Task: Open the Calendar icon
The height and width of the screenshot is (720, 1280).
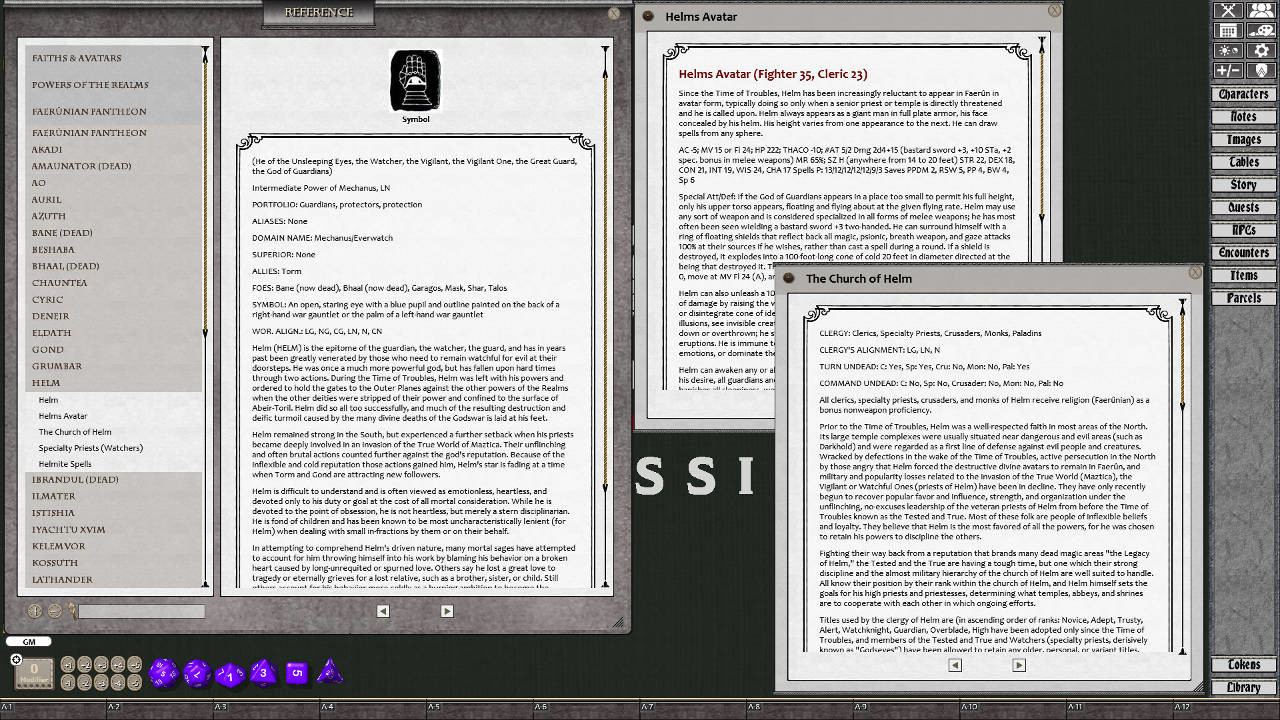Action: pyautogui.click(x=1227, y=31)
